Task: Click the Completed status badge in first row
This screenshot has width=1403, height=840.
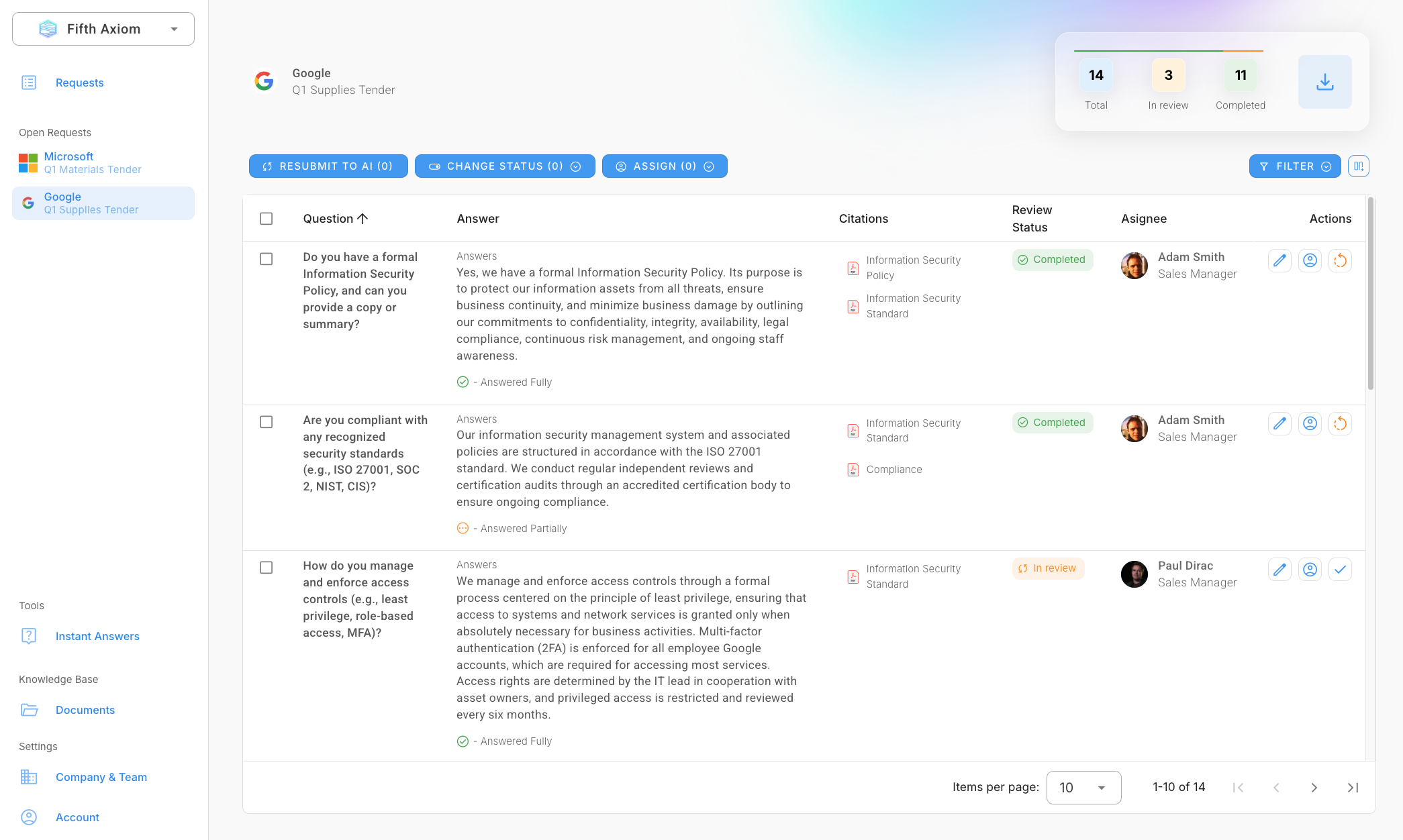Action: click(1053, 260)
